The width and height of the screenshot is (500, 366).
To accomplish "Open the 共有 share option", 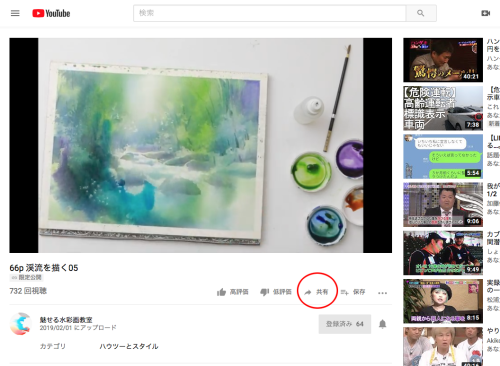I will click(316, 292).
